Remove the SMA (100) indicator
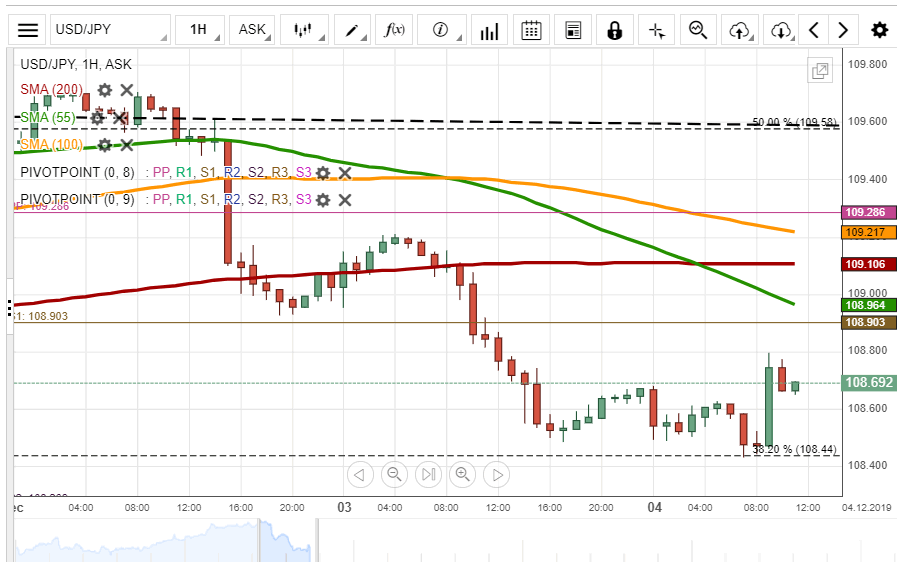This screenshot has height=569, width=906. 127,145
